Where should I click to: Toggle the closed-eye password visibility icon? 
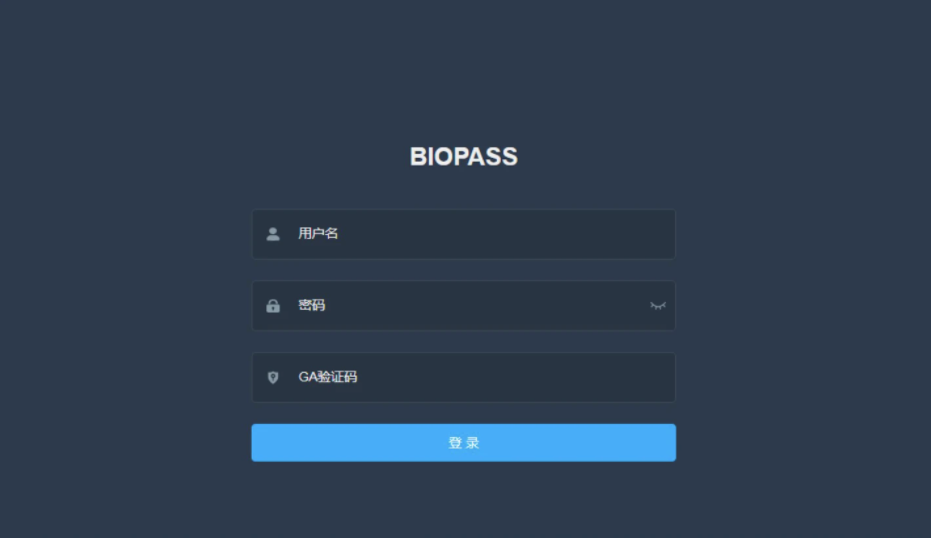click(x=657, y=306)
